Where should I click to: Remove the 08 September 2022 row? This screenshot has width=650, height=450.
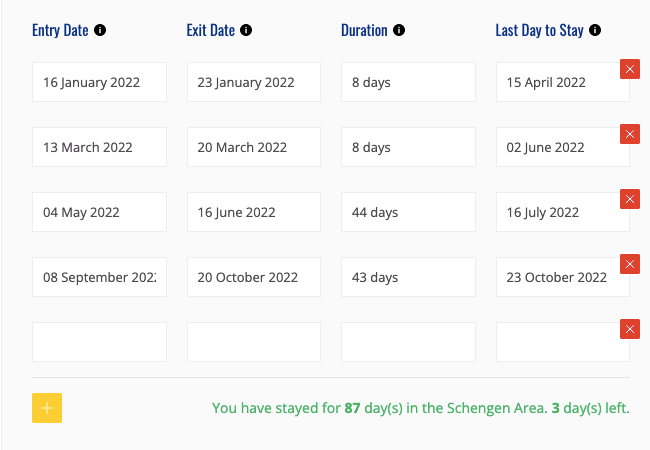(x=630, y=264)
